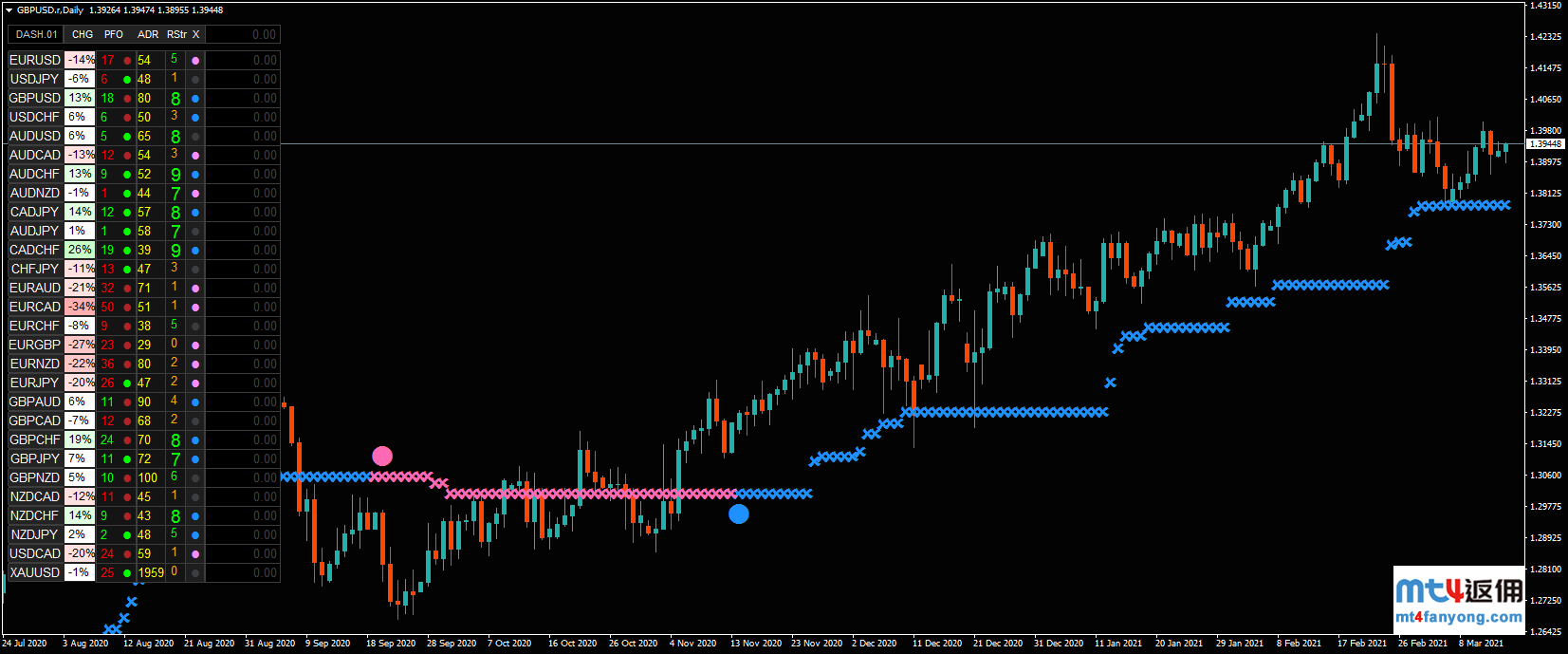
Task: Click the RStr column header
Action: point(176,34)
